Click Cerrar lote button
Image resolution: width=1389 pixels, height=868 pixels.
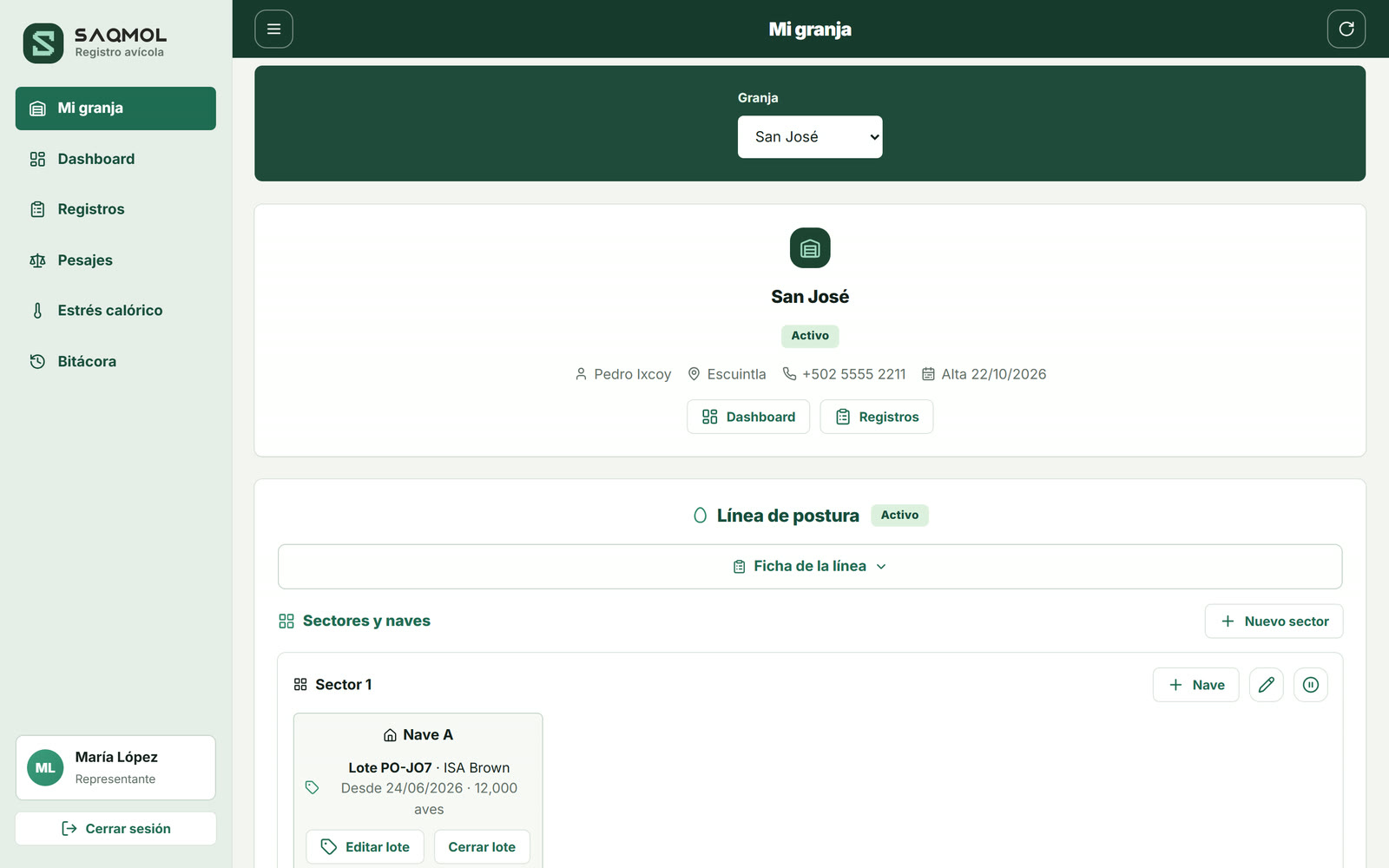pyautogui.click(x=482, y=847)
